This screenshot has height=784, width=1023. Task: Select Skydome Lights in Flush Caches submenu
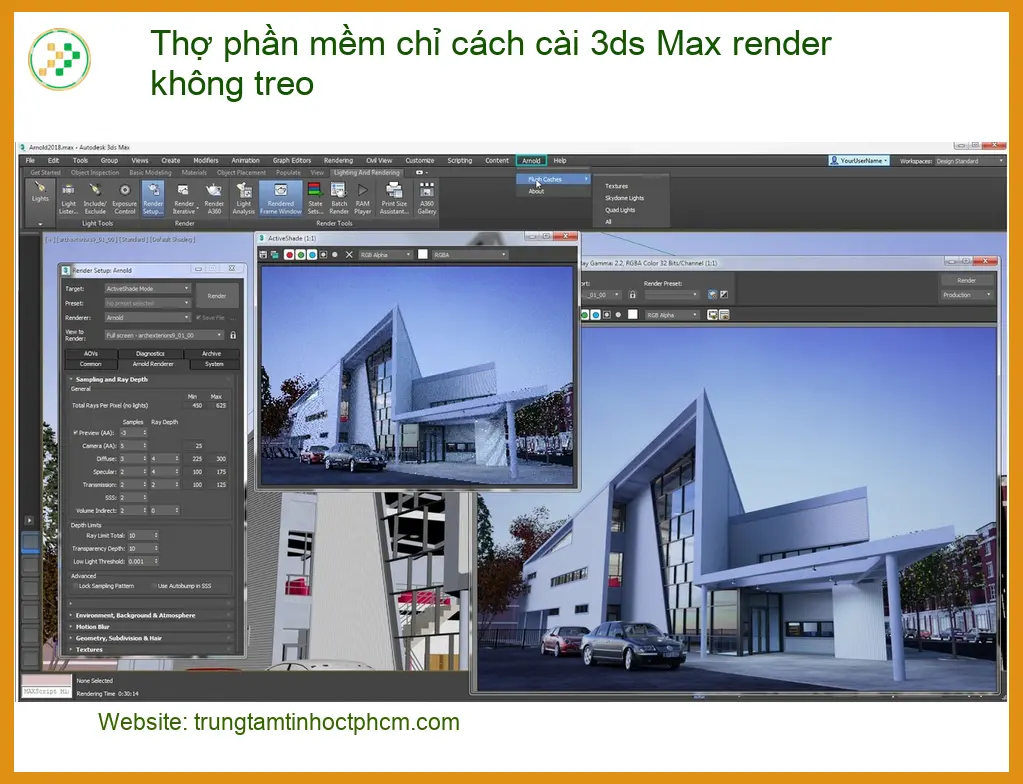624,198
